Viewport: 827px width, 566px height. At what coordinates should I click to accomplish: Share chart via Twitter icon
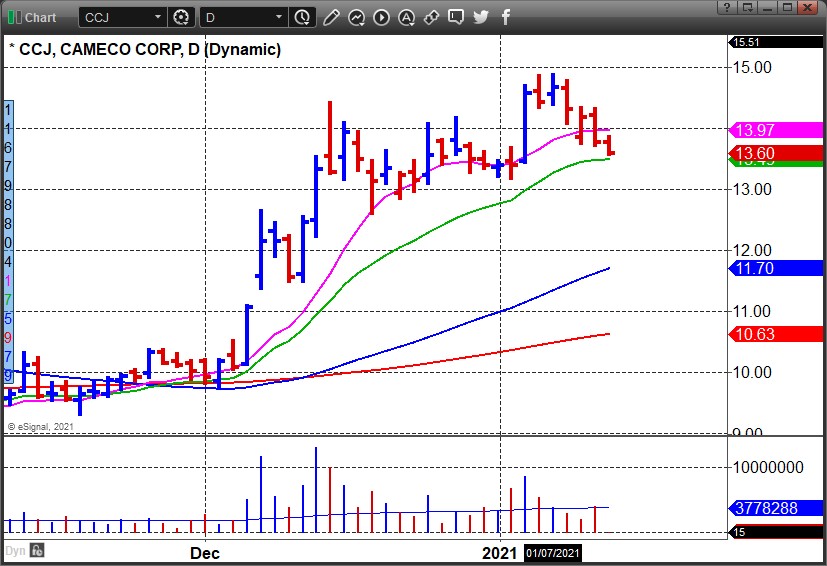point(480,17)
